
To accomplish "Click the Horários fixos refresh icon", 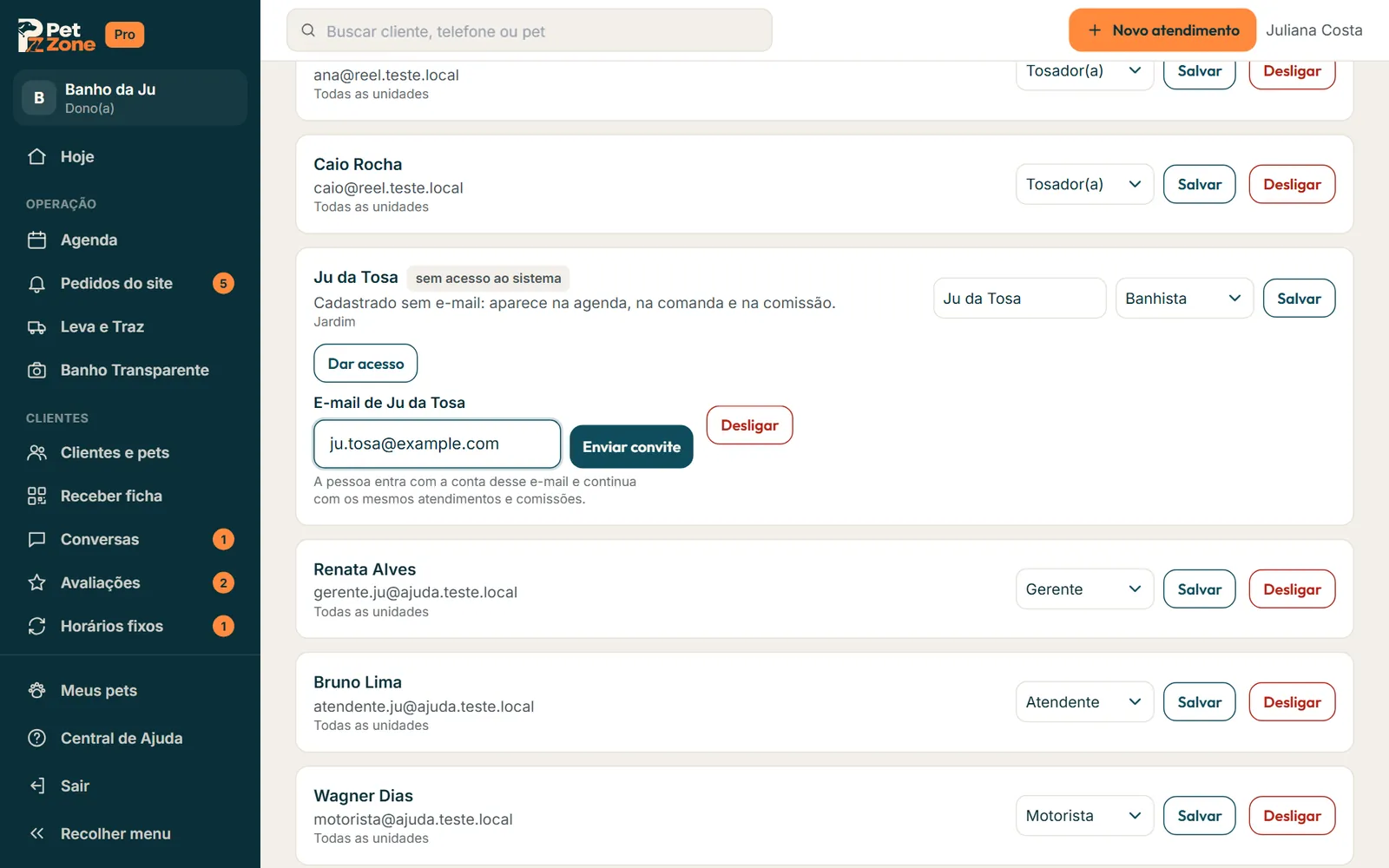I will pyautogui.click(x=36, y=626).
